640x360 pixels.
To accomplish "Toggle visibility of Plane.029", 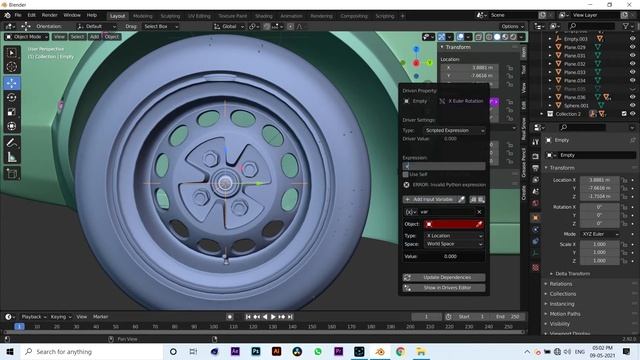I will click(x=632, y=47).
